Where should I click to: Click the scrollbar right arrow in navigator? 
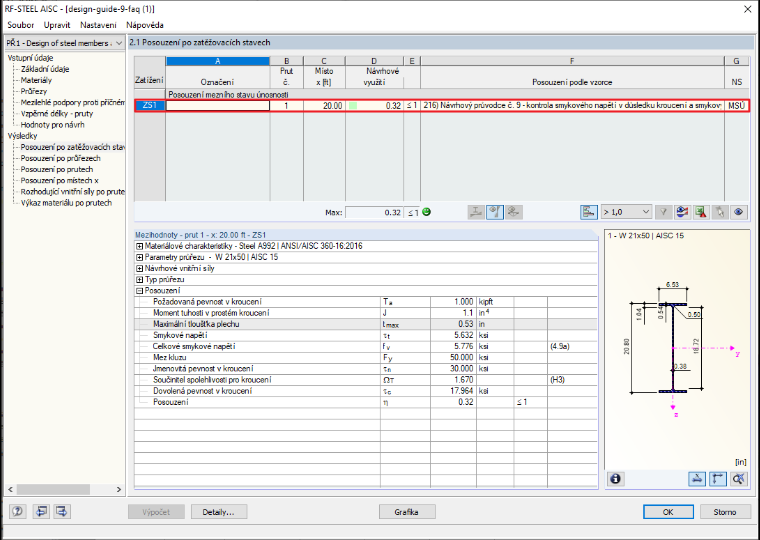coord(119,490)
